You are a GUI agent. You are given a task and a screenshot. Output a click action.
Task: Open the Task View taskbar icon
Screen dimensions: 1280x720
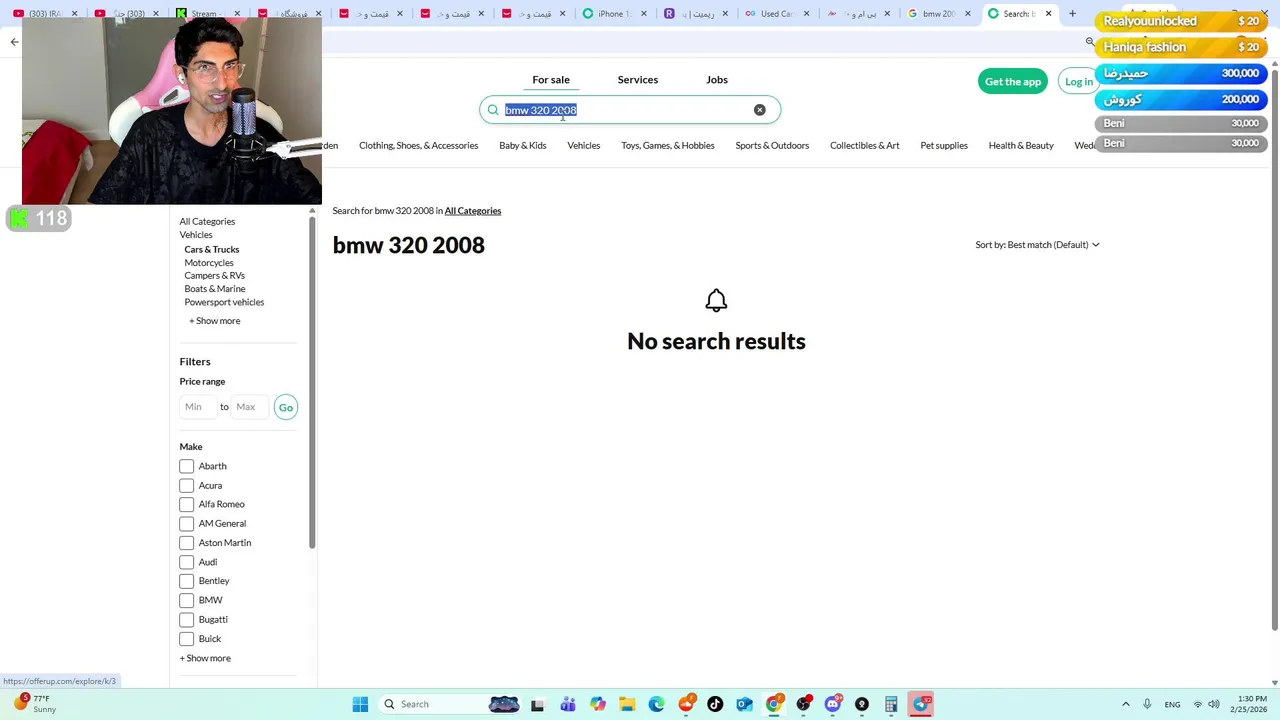[537, 704]
